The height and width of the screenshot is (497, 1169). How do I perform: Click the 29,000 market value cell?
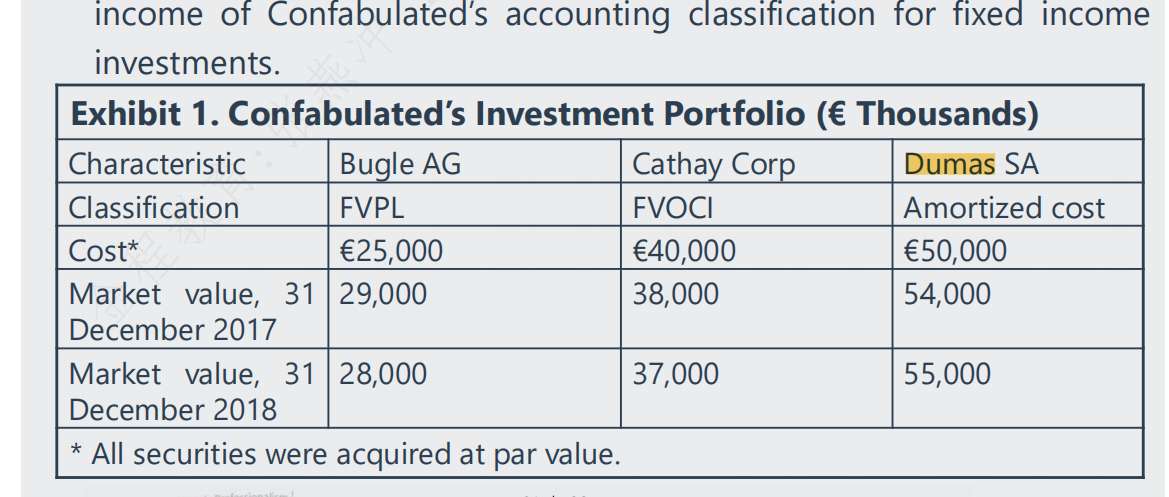click(x=383, y=294)
